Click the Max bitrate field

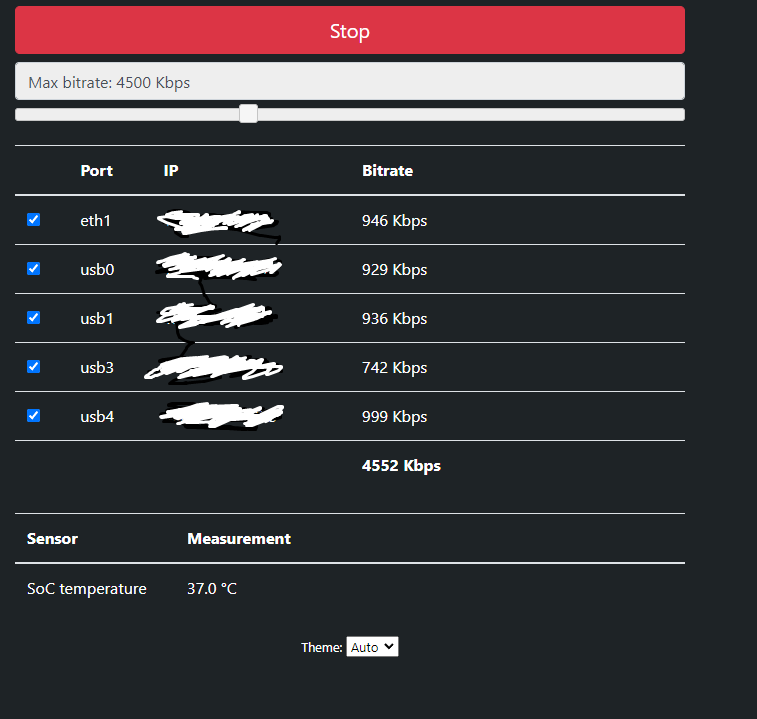(349, 82)
